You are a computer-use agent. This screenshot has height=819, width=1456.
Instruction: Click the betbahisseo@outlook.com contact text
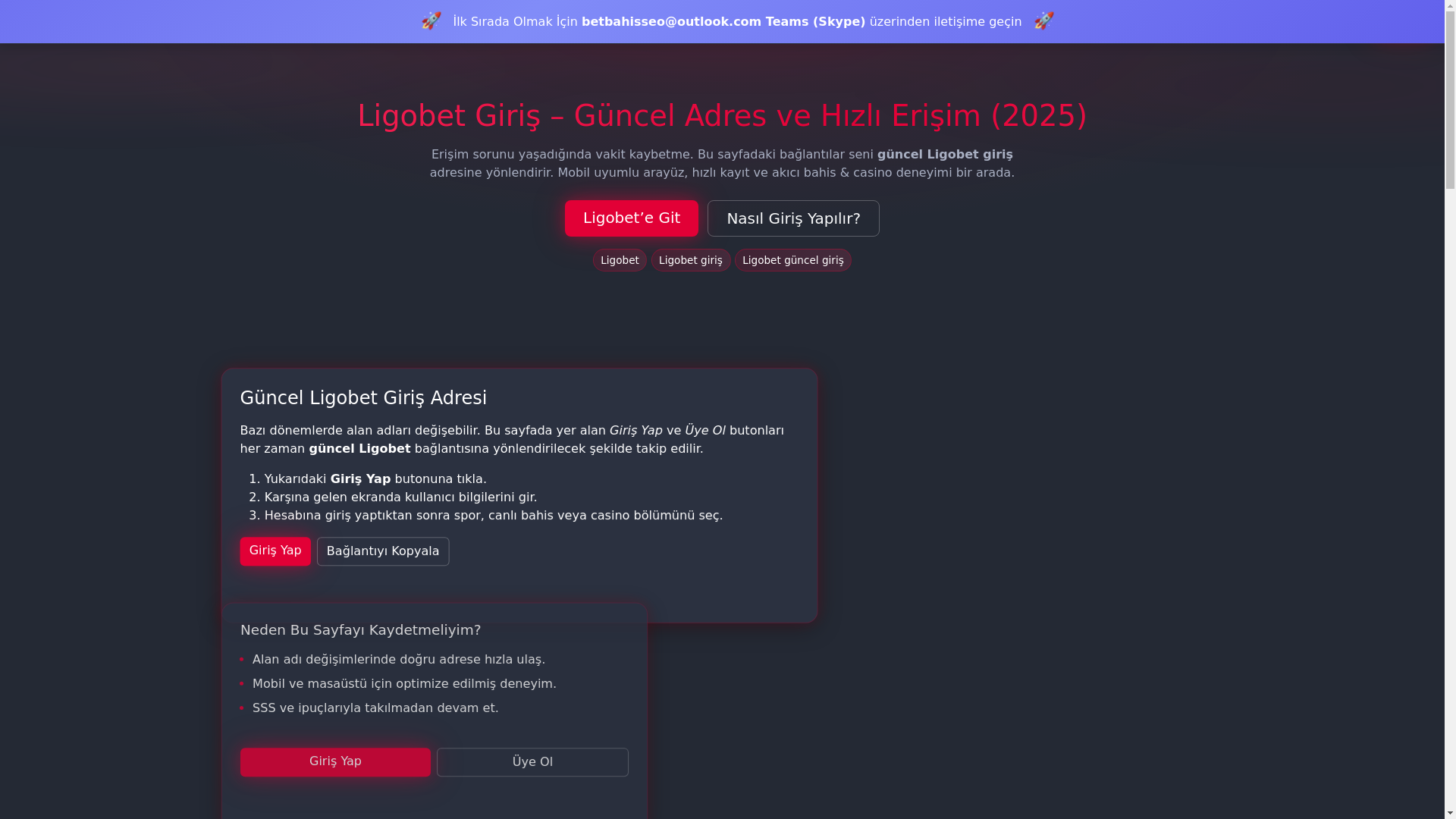pos(671,21)
